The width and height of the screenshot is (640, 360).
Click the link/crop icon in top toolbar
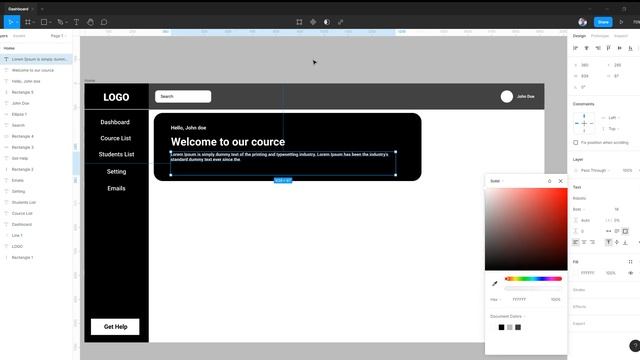coord(340,22)
